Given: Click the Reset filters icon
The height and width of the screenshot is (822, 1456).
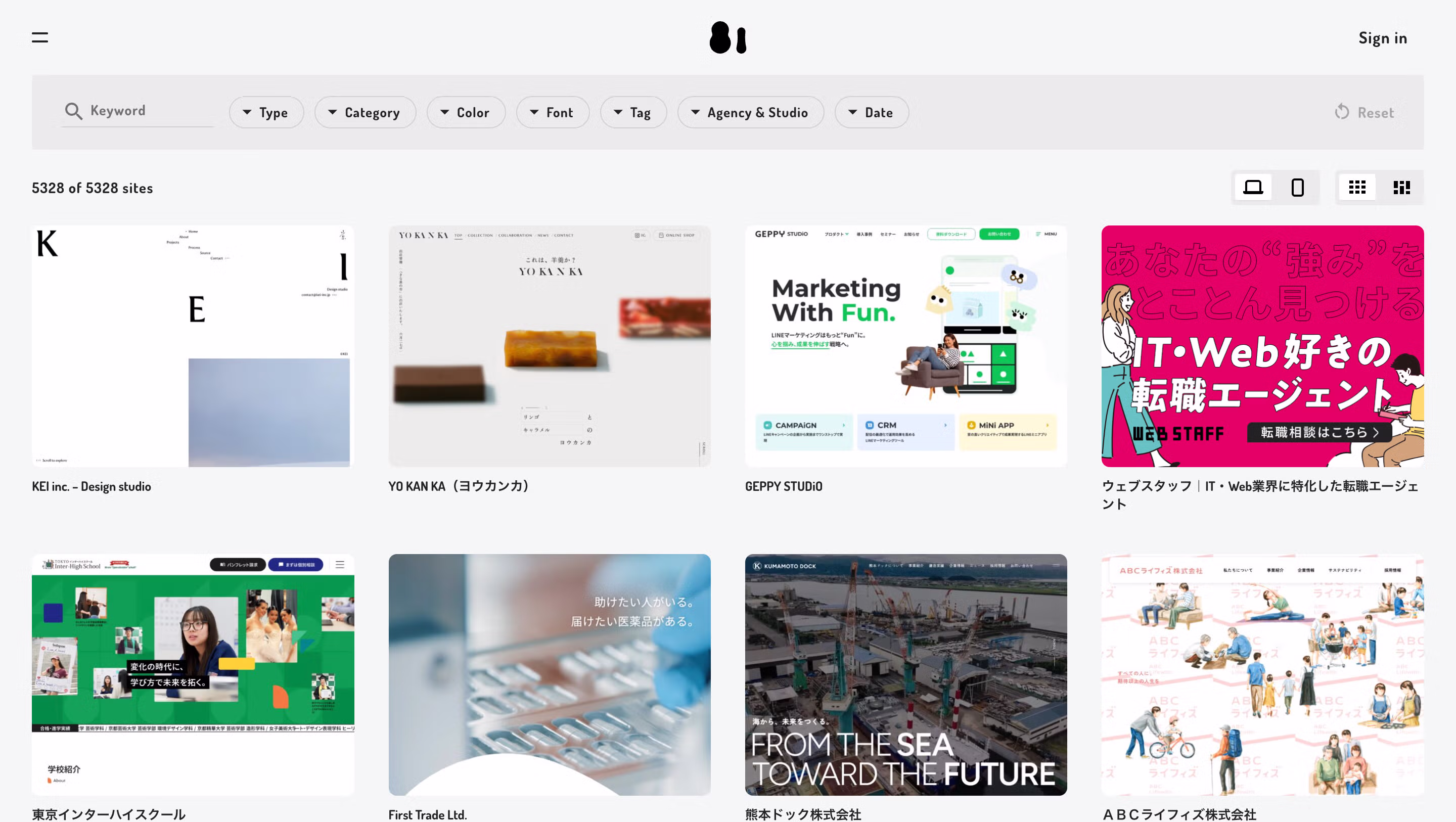Looking at the screenshot, I should tap(1342, 112).
